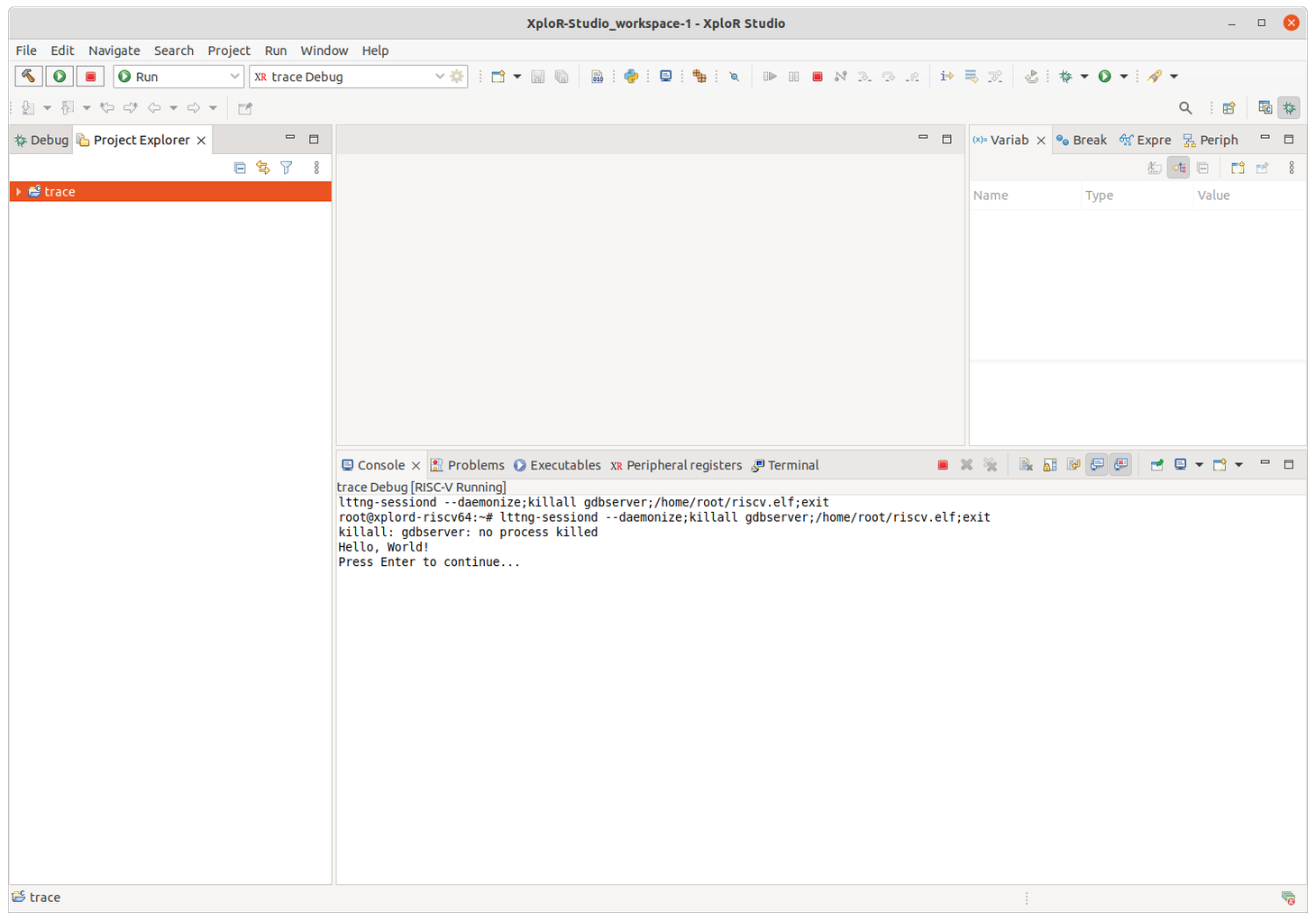Open the File menu
This screenshot has height=921, width=1316.
point(26,50)
